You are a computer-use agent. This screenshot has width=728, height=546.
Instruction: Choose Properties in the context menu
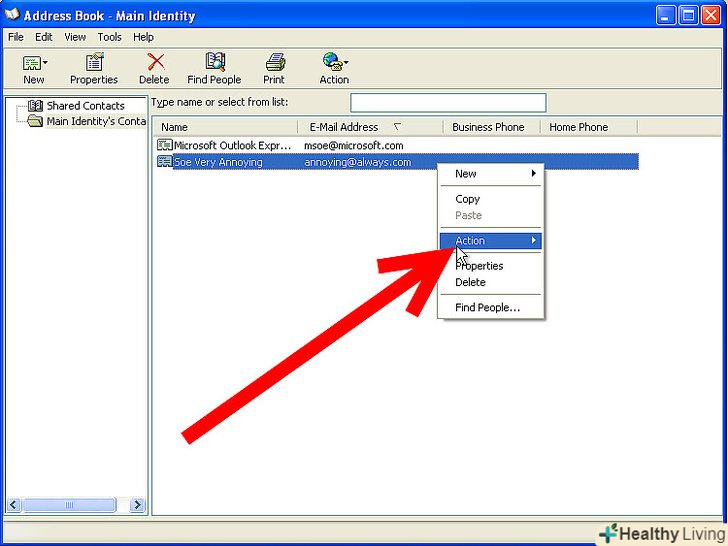point(490,266)
